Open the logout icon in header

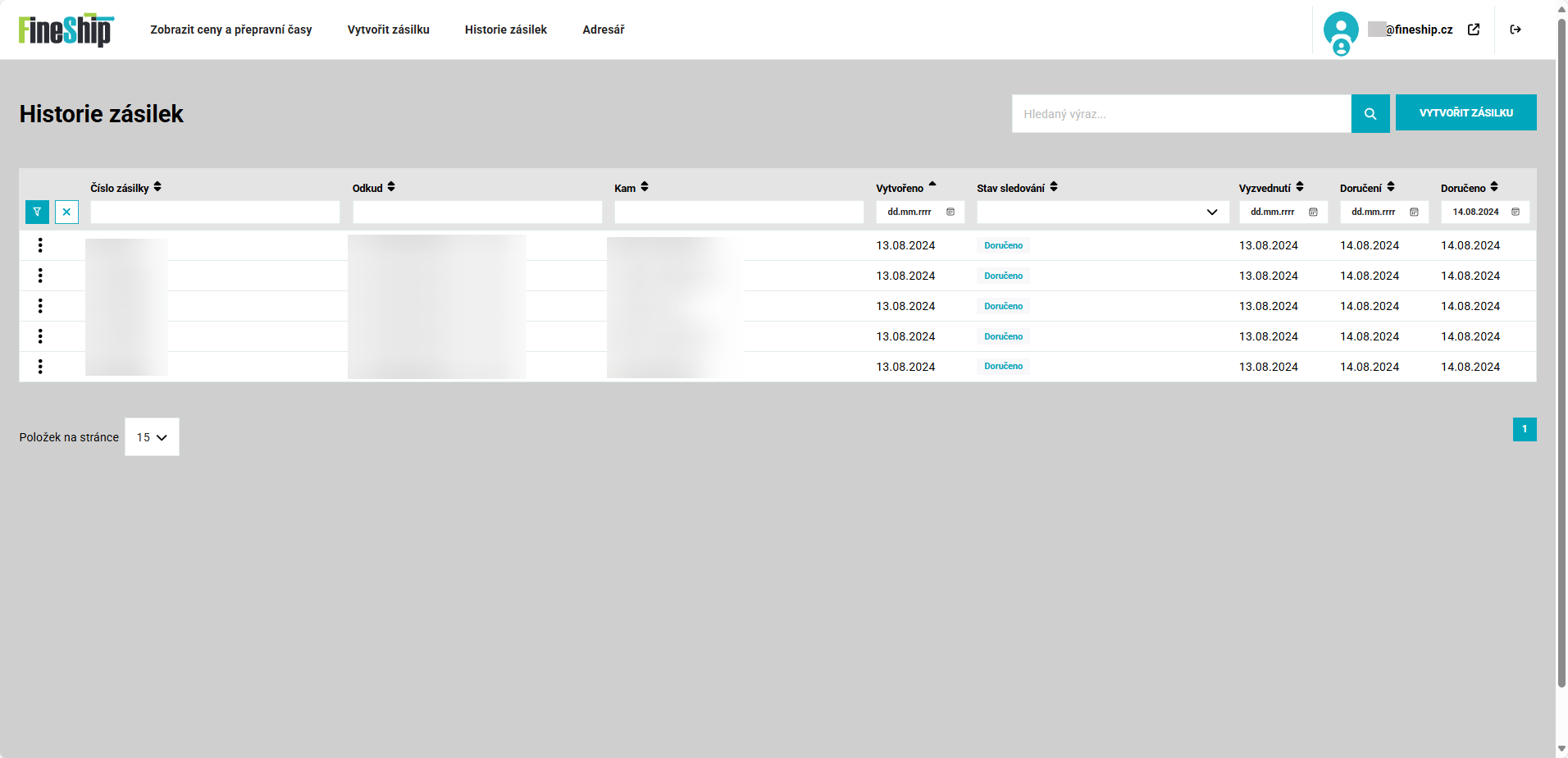pyautogui.click(x=1516, y=30)
